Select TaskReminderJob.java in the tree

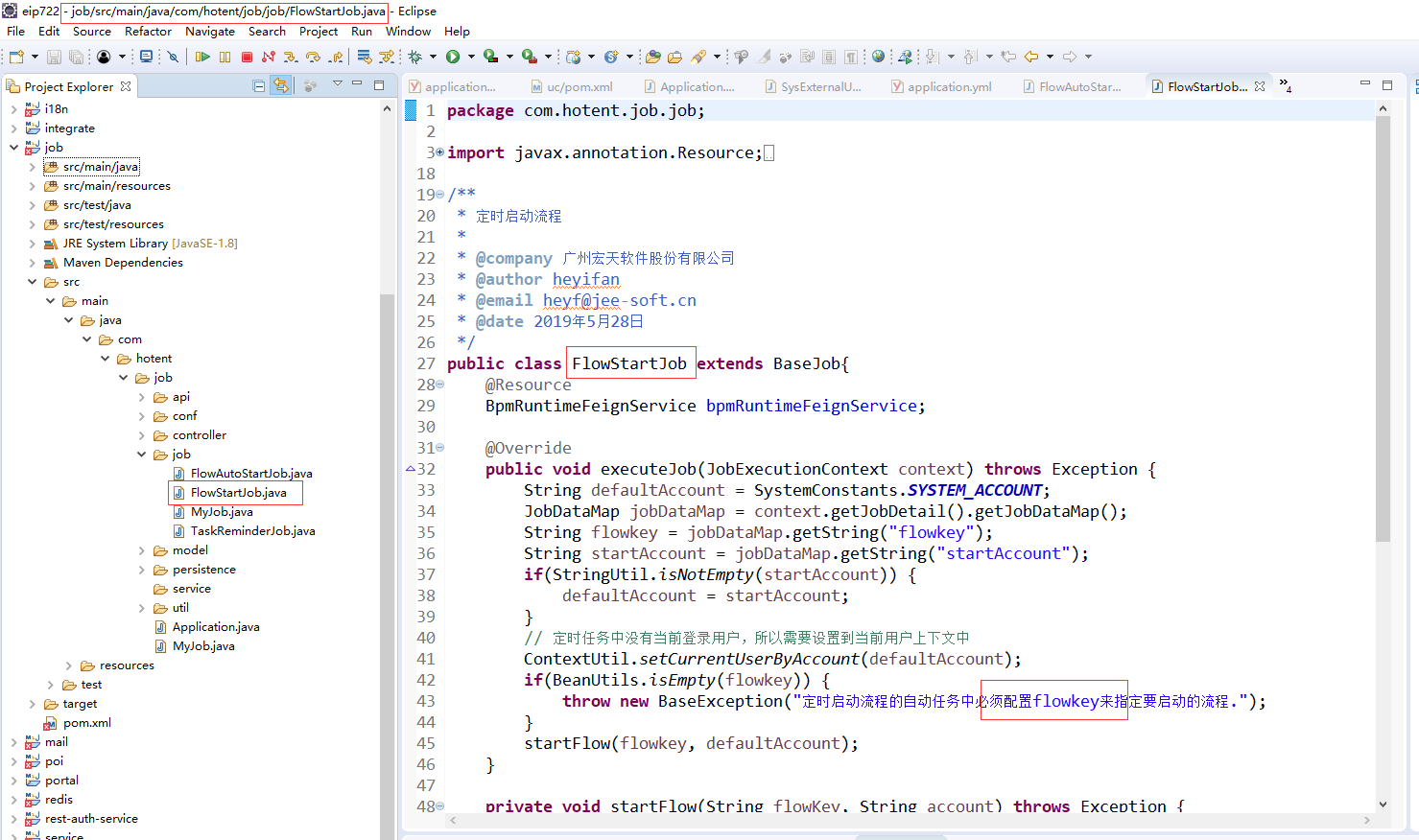pyautogui.click(x=252, y=531)
